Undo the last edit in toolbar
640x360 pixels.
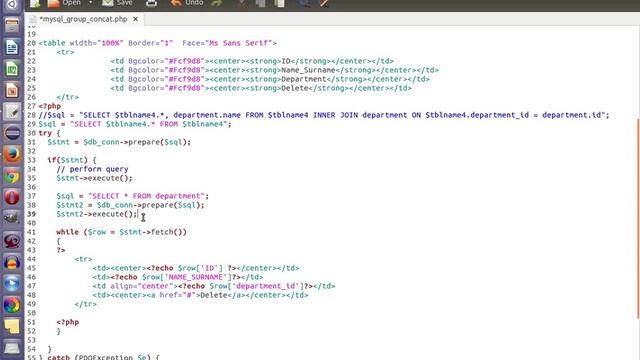pyautogui.click(x=187, y=3)
